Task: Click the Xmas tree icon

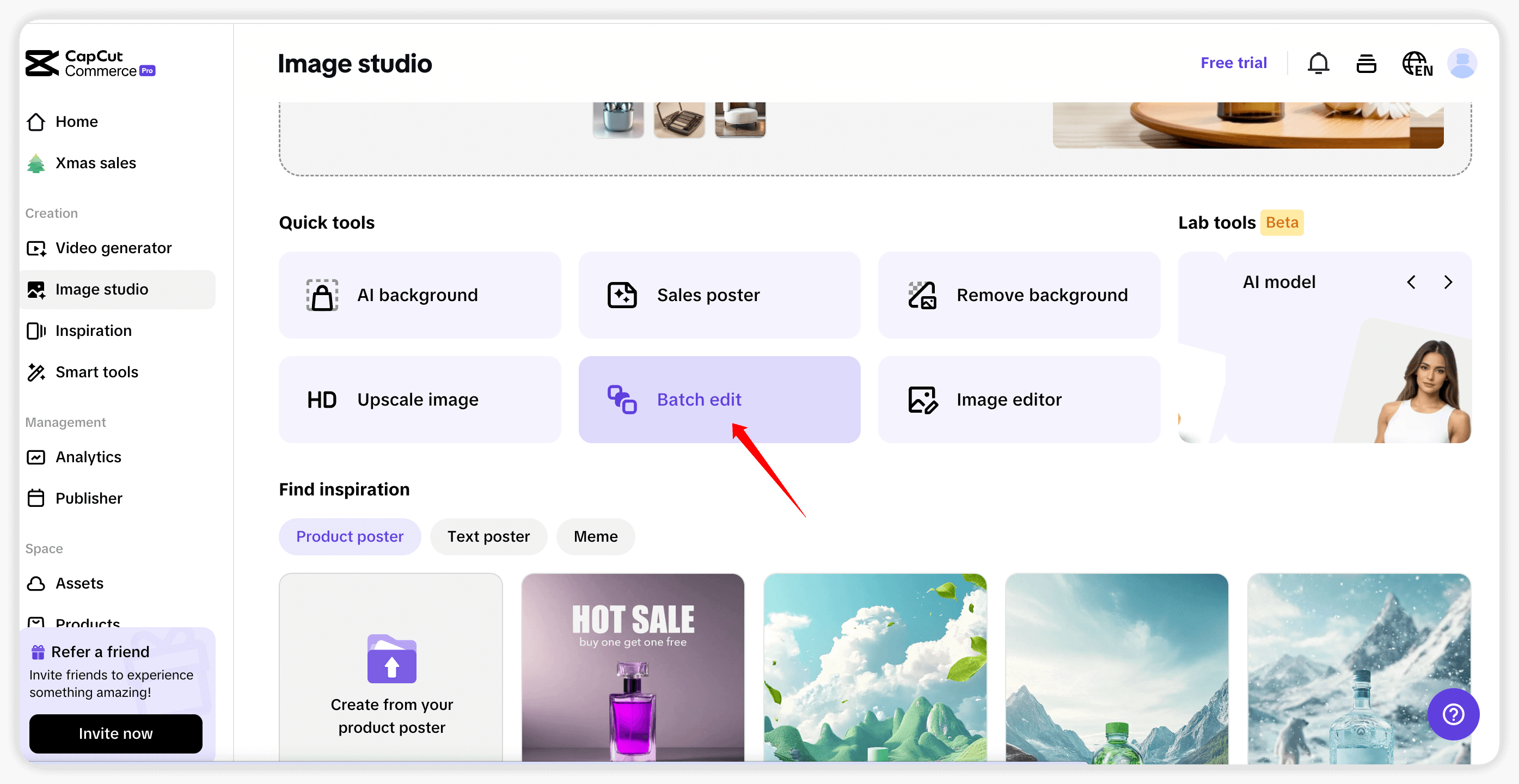Action: click(36, 163)
